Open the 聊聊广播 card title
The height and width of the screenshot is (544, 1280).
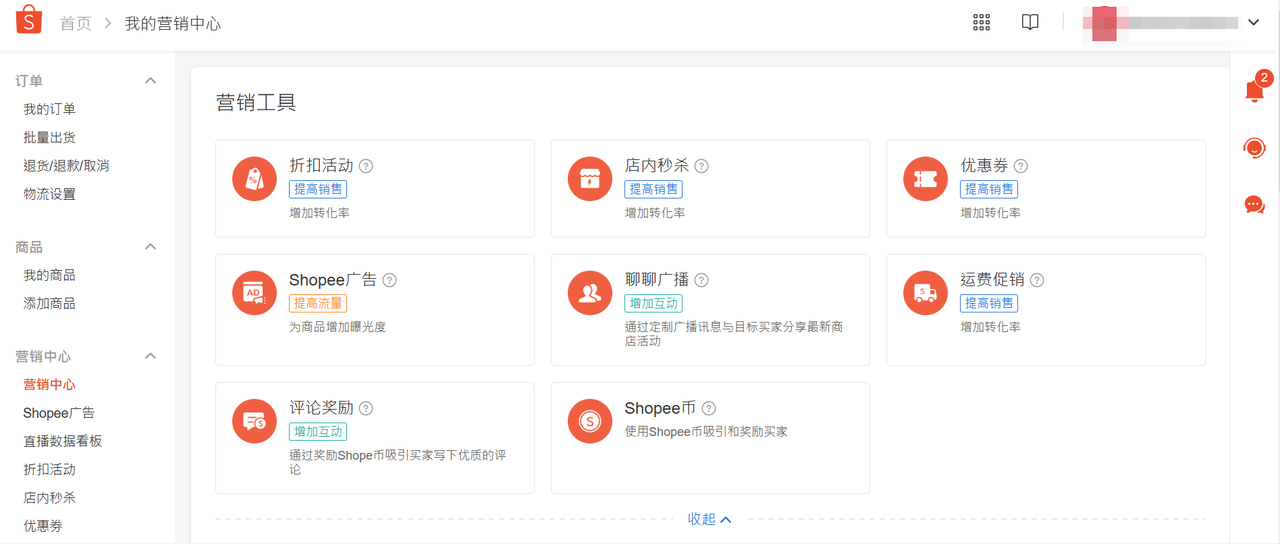click(657, 280)
